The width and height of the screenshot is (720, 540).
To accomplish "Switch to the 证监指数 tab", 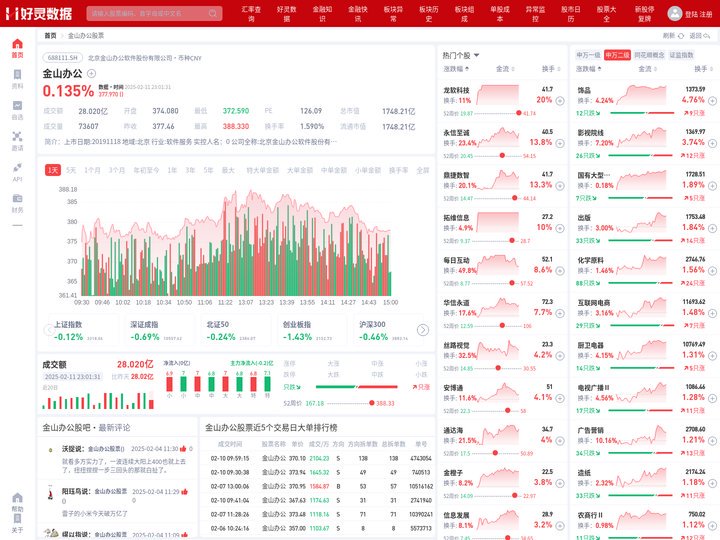I will tap(681, 55).
